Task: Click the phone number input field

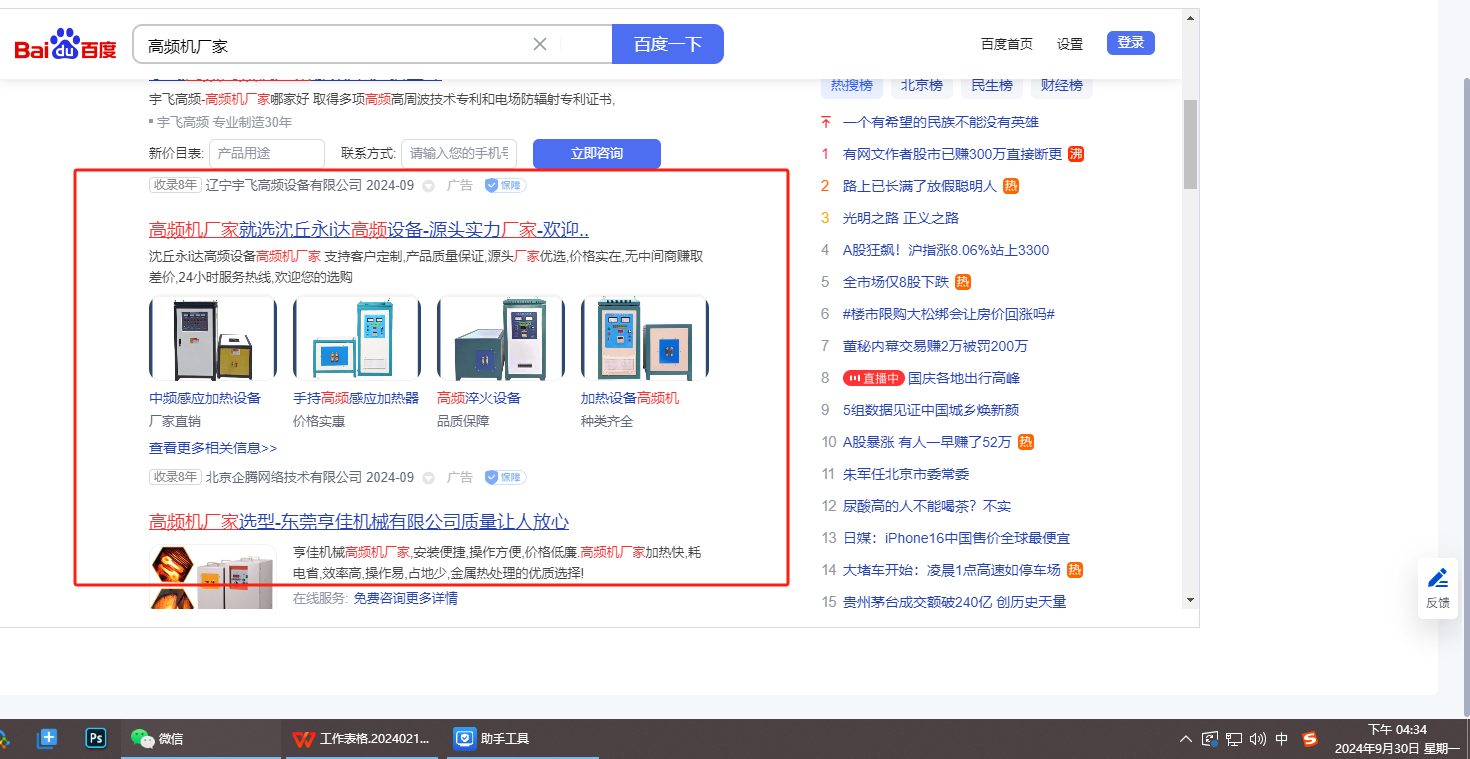Action: 459,154
